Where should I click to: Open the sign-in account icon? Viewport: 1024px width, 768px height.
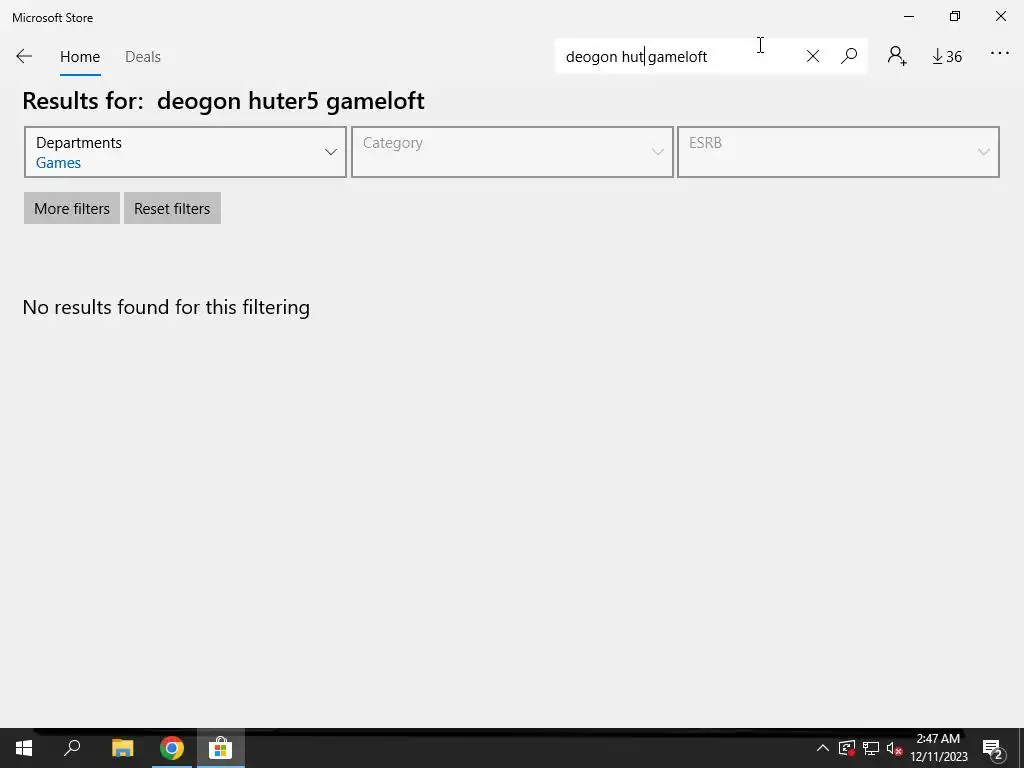[897, 56]
